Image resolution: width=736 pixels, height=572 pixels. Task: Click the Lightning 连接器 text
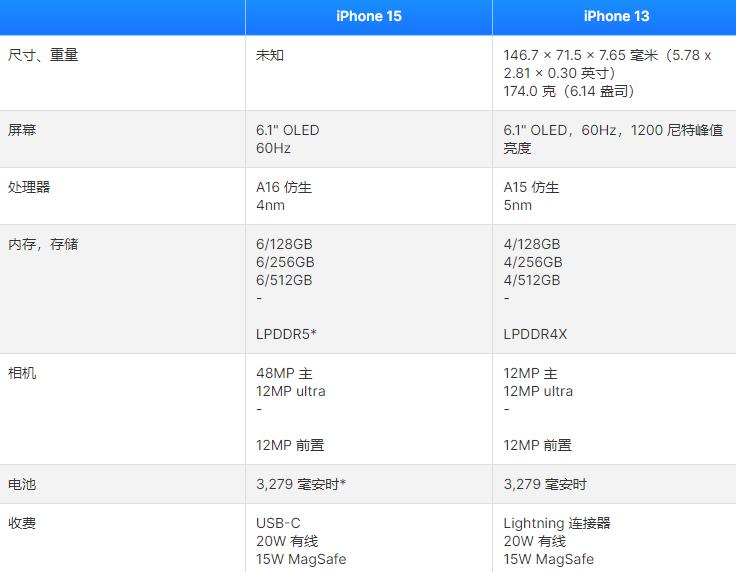557,523
